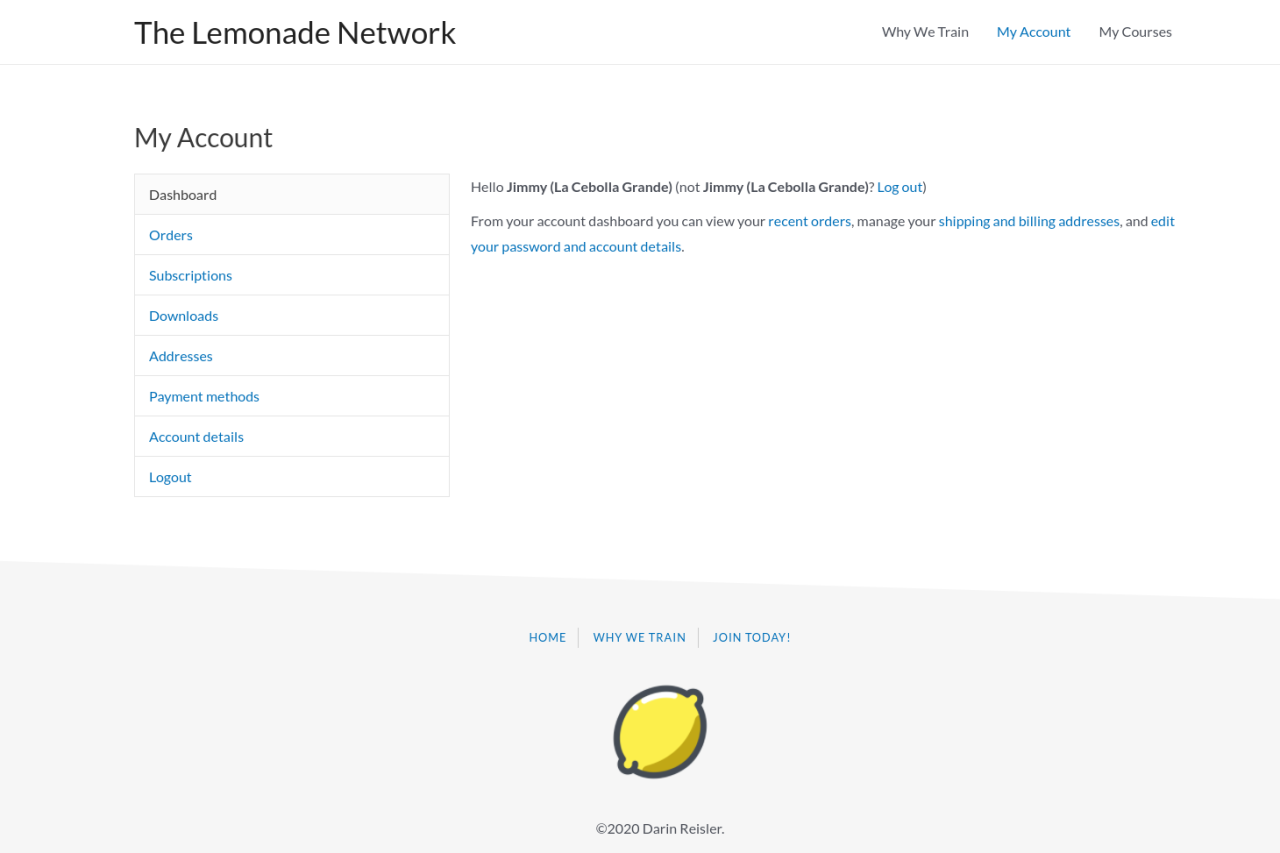Viewport: 1280px width, 853px height.
Task: Open Payment methods in the sidebar
Action: coord(204,396)
